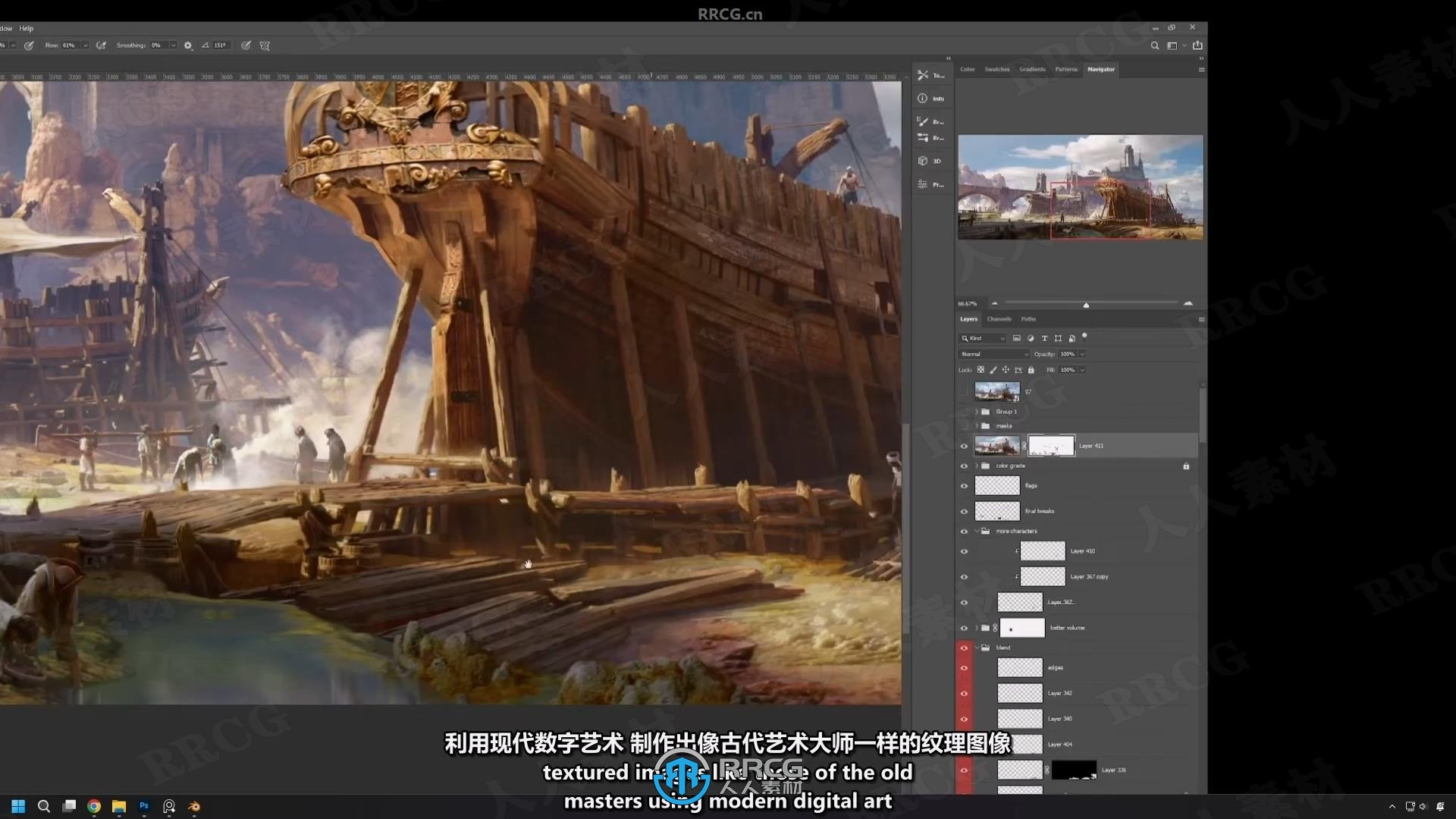Open the Help menu
This screenshot has height=819, width=1456.
pos(27,28)
